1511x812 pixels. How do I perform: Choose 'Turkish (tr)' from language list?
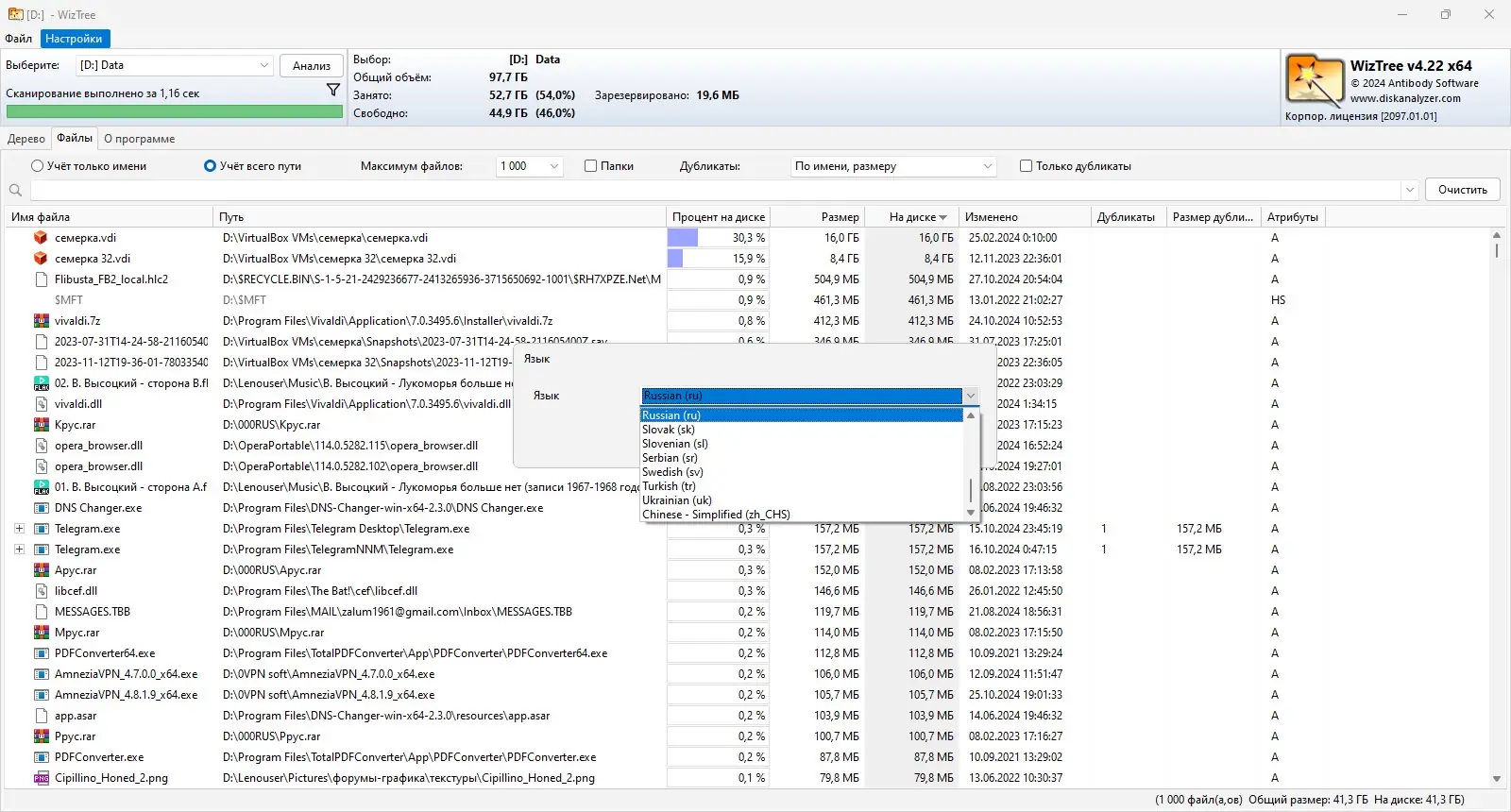pos(801,486)
